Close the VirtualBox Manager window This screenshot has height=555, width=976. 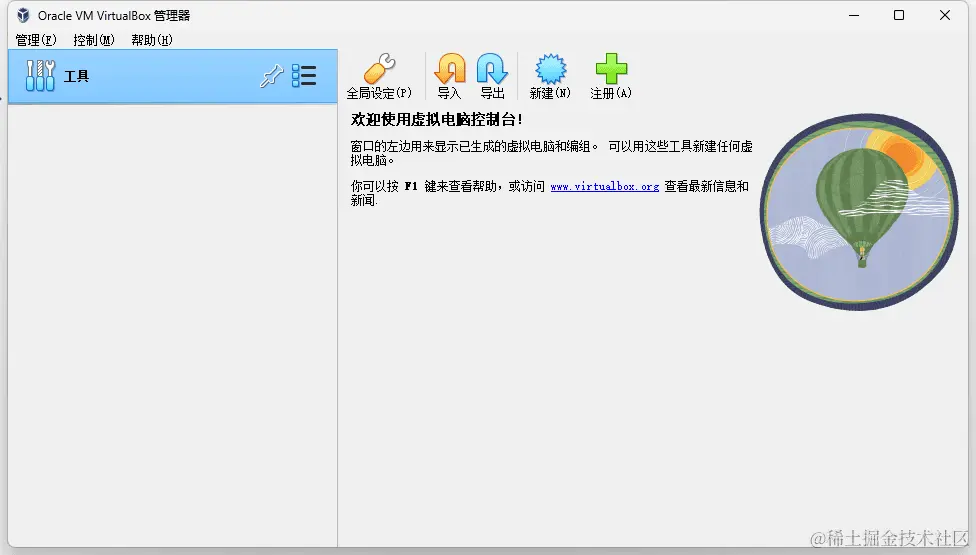pos(945,15)
